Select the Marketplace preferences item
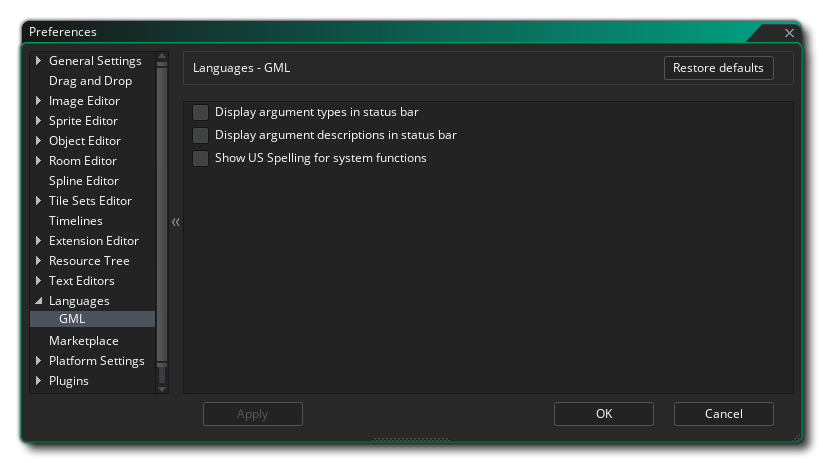Image resolution: width=823 pixels, height=463 pixels. coord(83,341)
